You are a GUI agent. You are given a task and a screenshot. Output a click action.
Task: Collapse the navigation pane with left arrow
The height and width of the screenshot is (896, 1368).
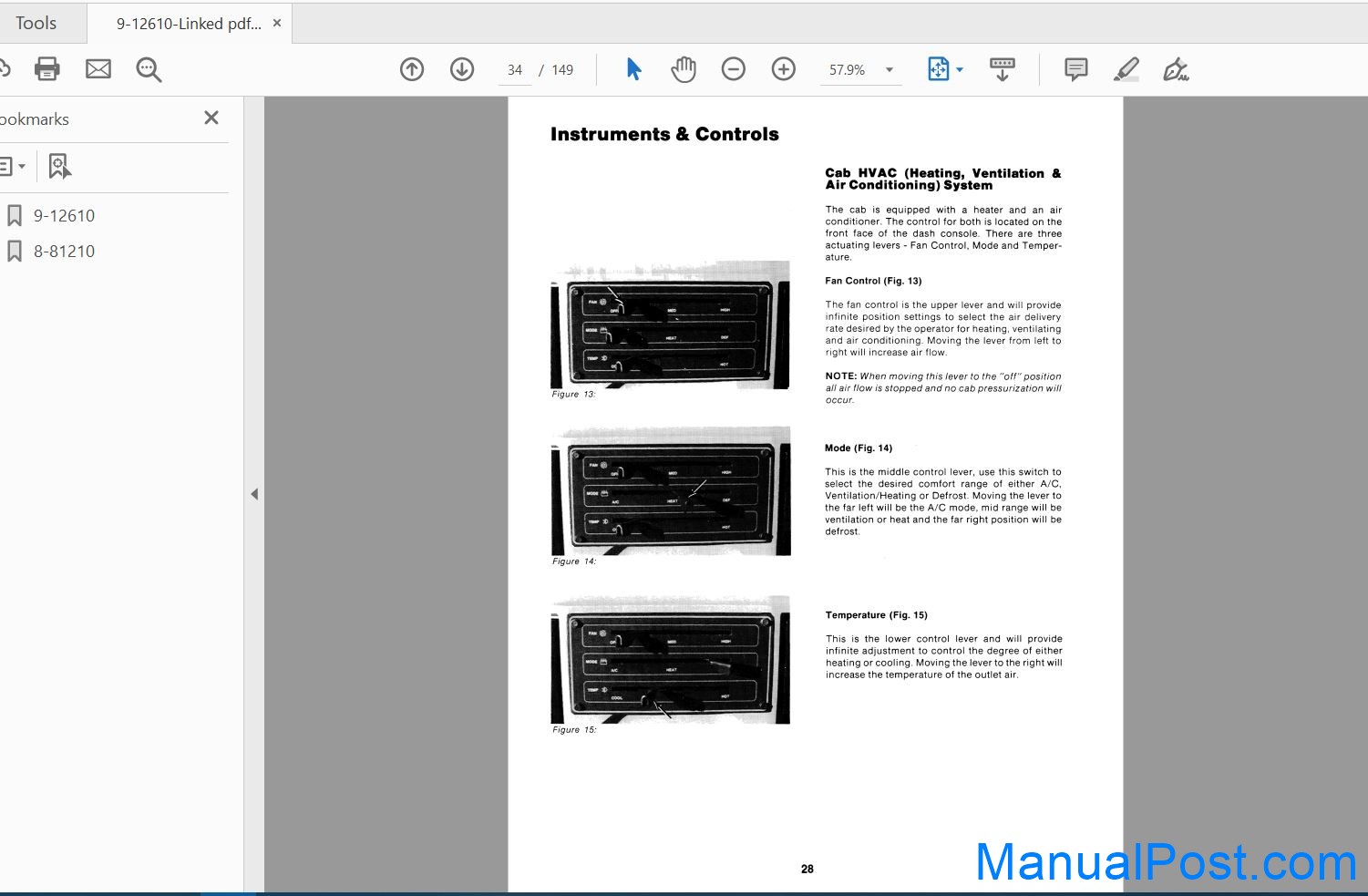coord(254,494)
